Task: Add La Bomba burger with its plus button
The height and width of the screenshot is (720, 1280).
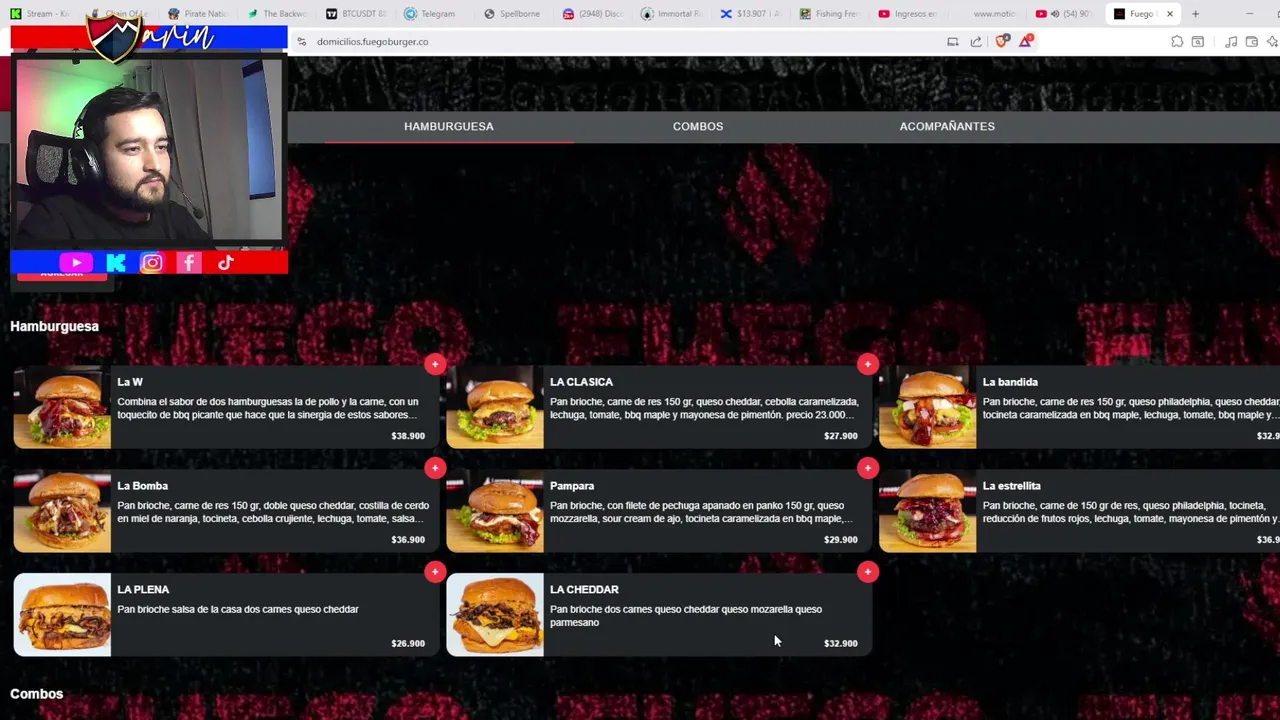Action: click(435, 468)
